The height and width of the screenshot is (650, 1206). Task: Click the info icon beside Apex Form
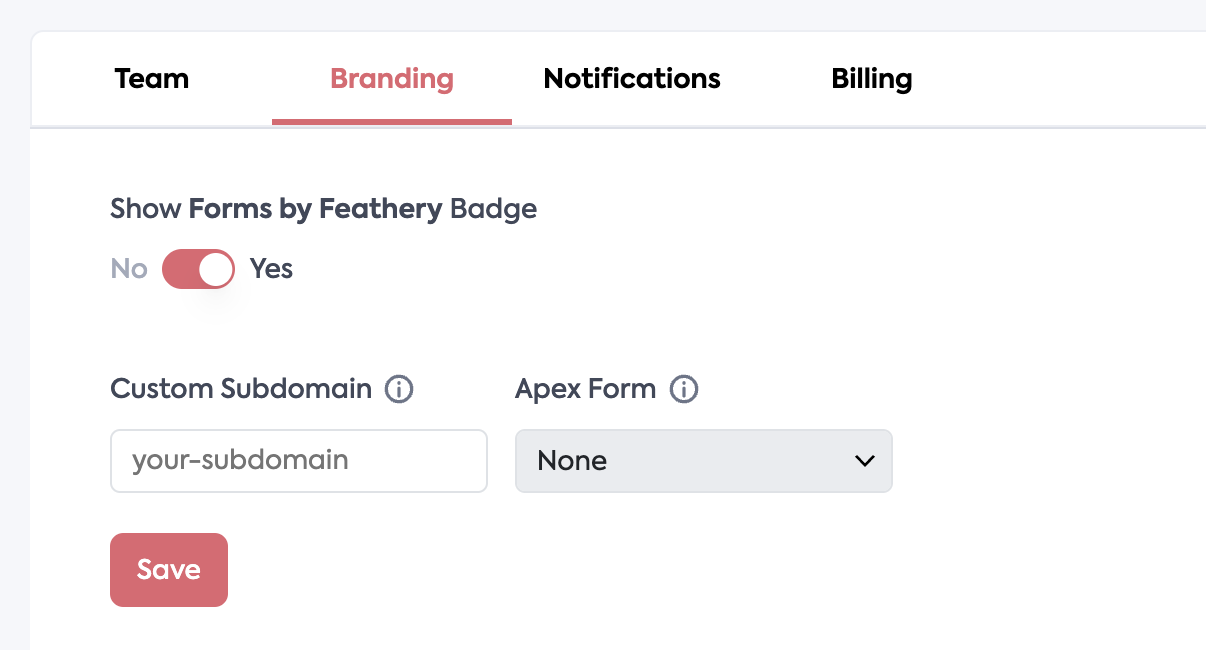coord(684,389)
